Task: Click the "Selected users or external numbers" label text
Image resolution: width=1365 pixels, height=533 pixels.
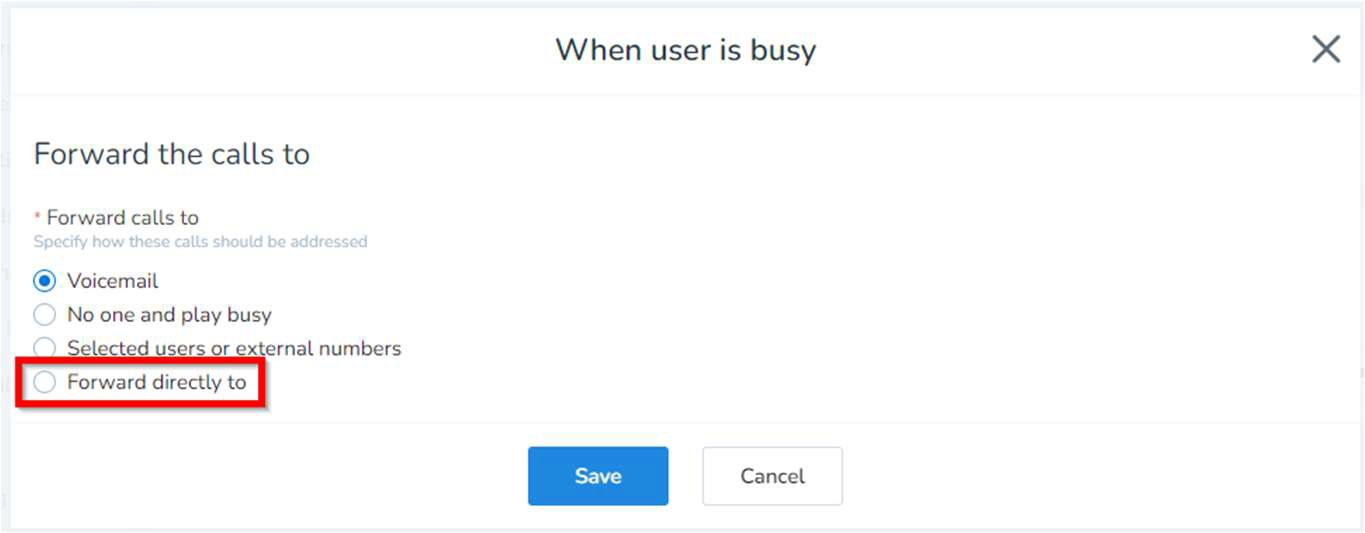Action: pyautogui.click(x=234, y=348)
